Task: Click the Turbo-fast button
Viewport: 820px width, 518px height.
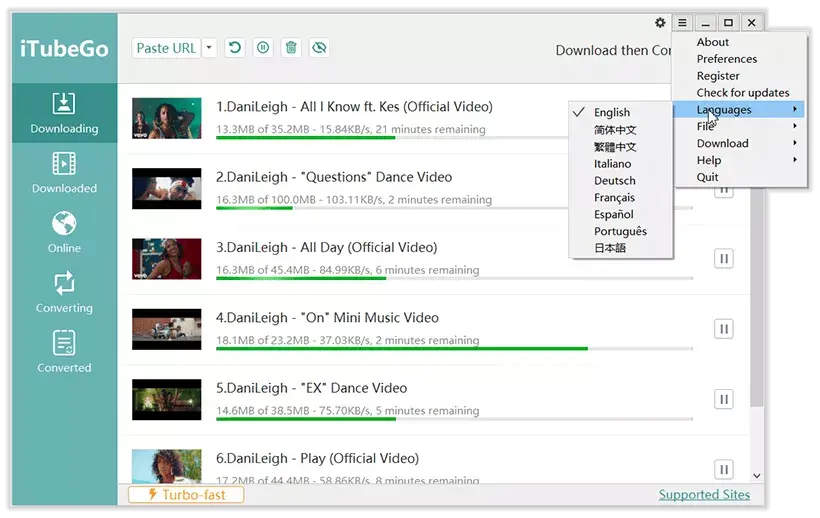Action: [x=186, y=494]
